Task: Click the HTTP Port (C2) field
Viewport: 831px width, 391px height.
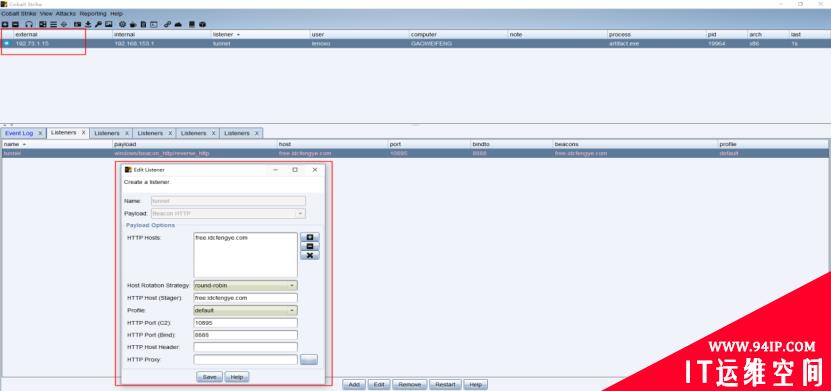Action: [x=245, y=323]
